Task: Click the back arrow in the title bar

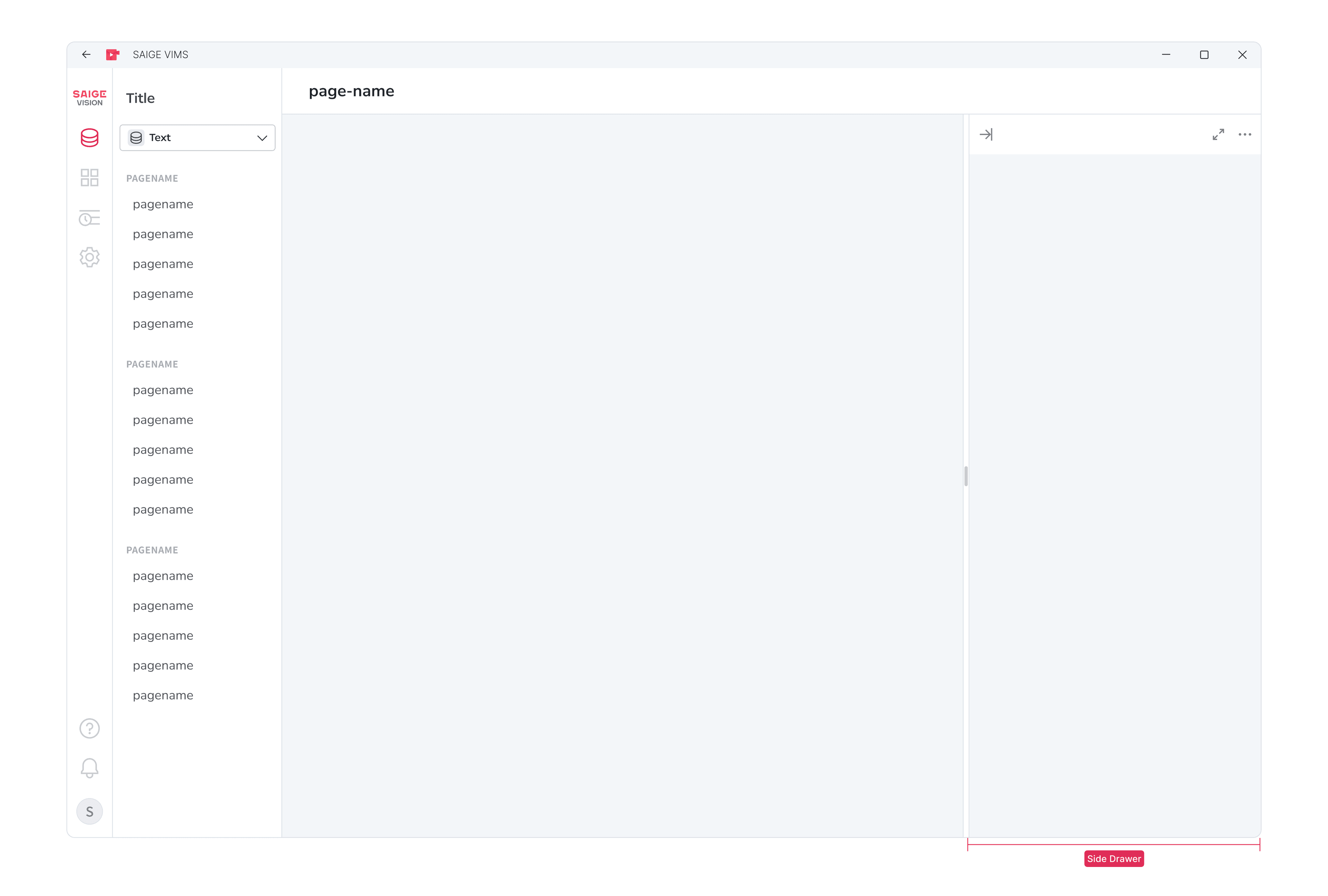Action: (x=86, y=55)
